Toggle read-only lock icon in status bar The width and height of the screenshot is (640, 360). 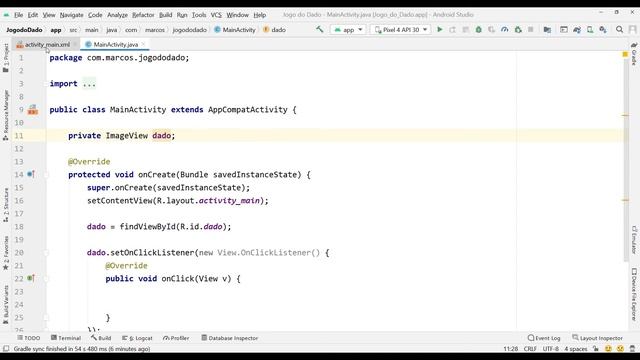[x=596, y=349]
